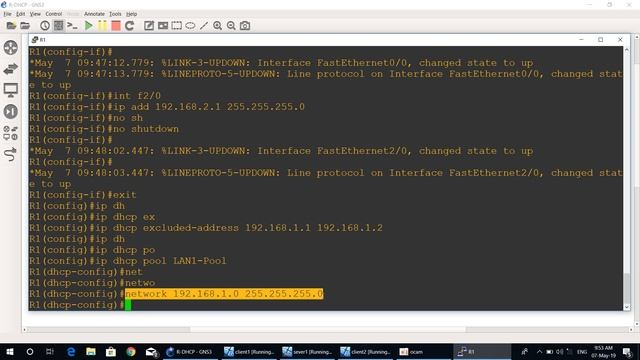Open Cortana search circle

(x=30, y=351)
